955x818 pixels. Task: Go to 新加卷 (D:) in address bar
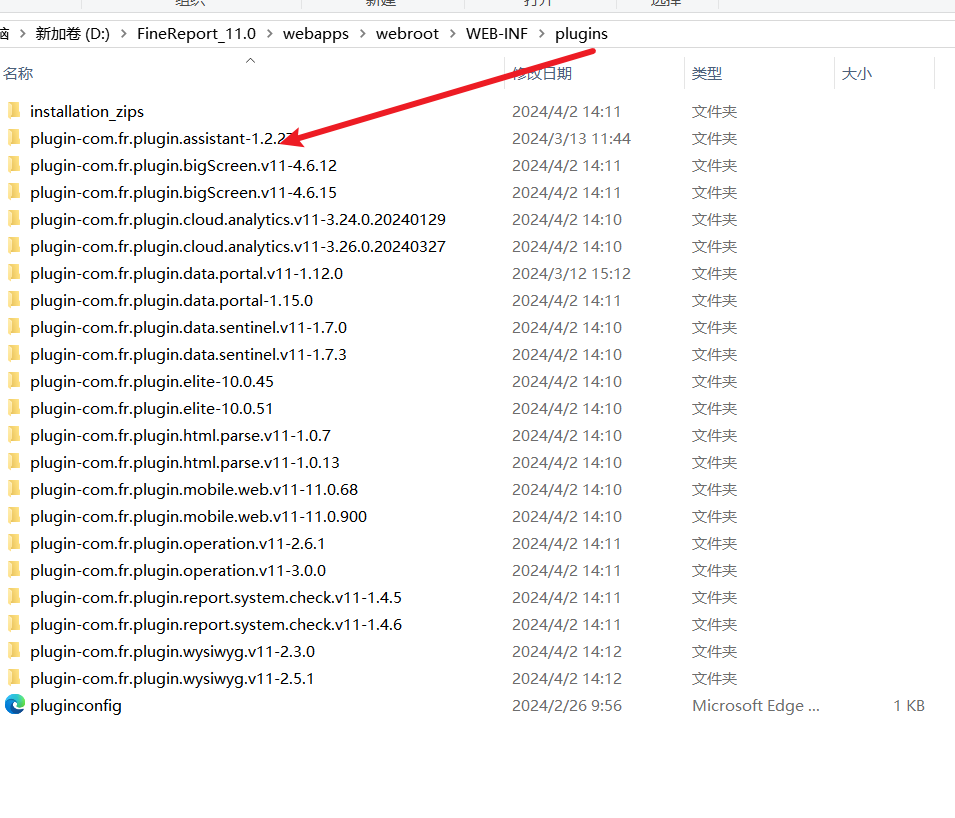click(x=72, y=33)
